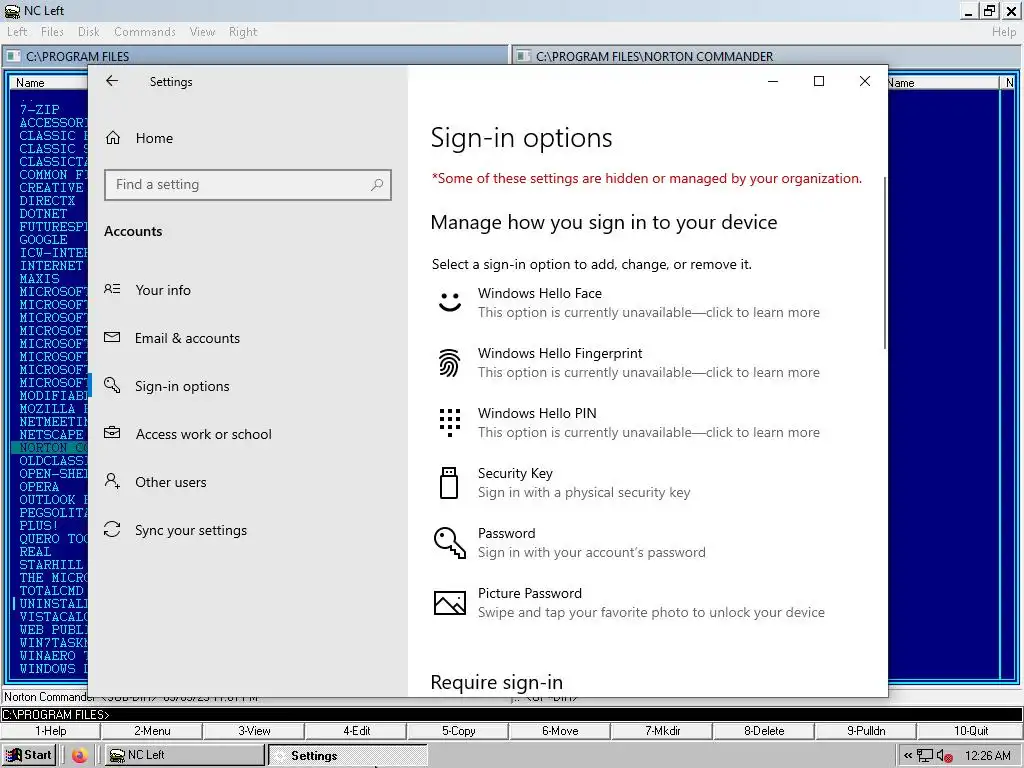
Task: Open the Start menu
Action: 29,756
